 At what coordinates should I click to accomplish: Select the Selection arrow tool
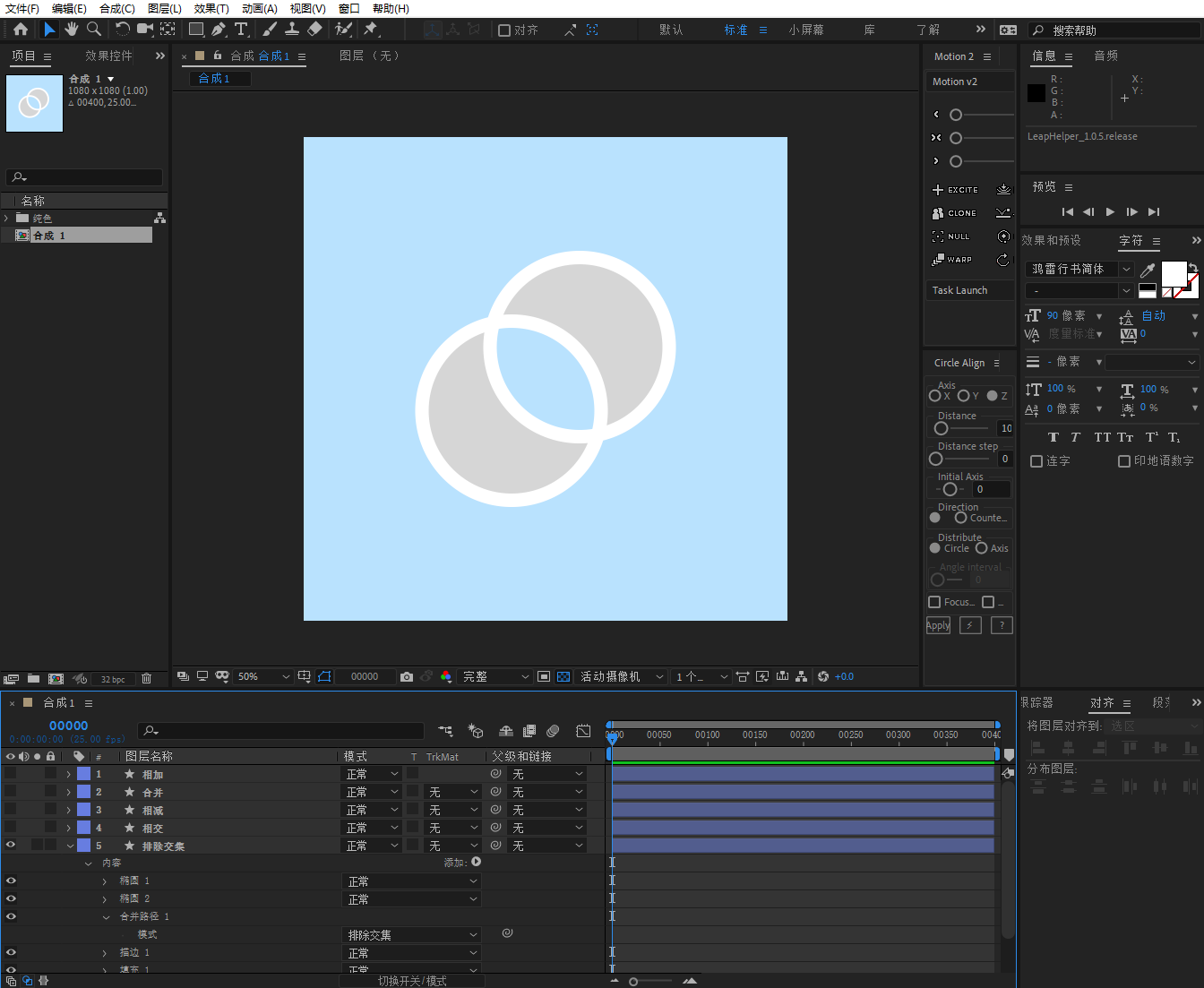click(49, 30)
